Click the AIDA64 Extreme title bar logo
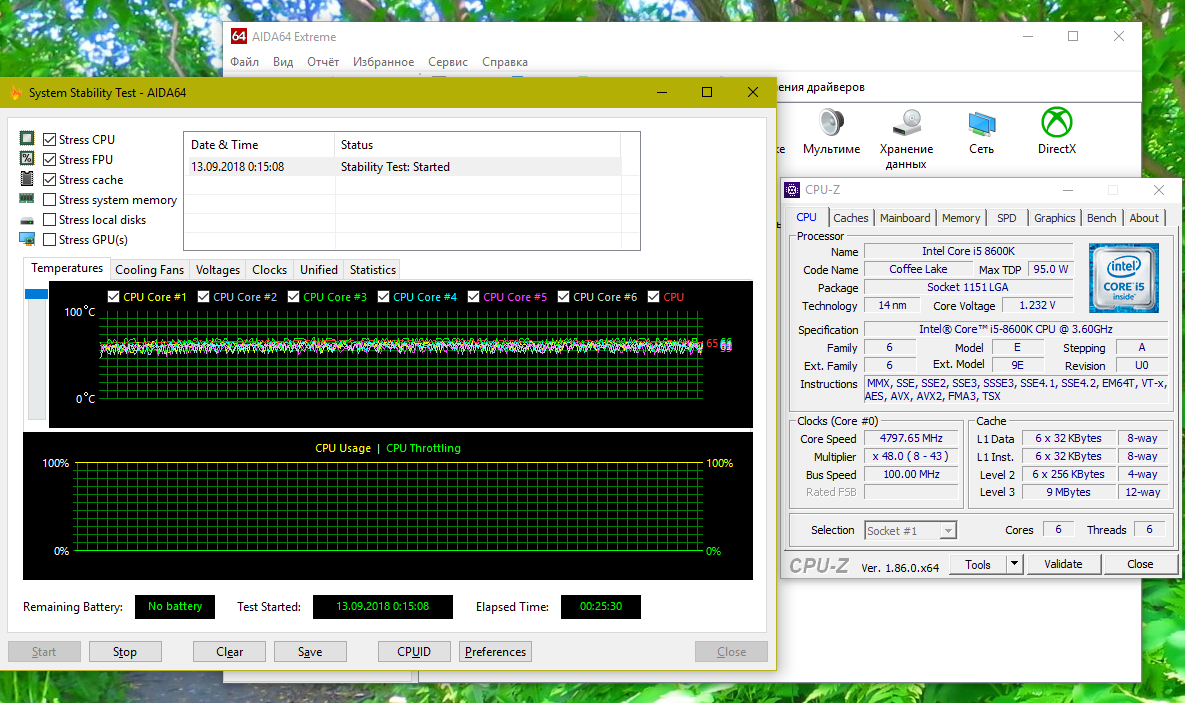Screen dimensions: 1185x703 pos(239,37)
